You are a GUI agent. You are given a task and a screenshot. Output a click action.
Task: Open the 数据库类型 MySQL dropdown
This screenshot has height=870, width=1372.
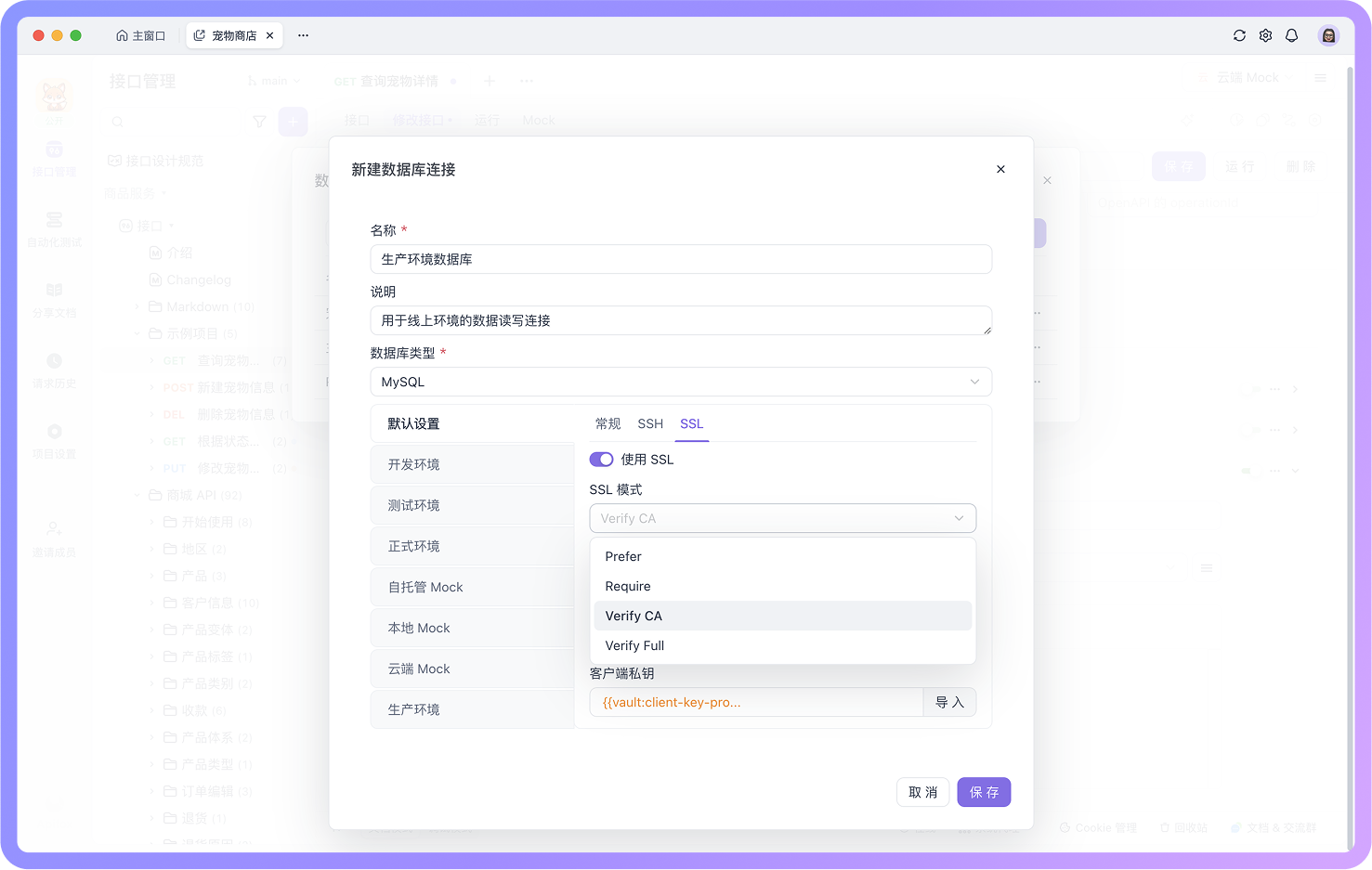[681, 382]
